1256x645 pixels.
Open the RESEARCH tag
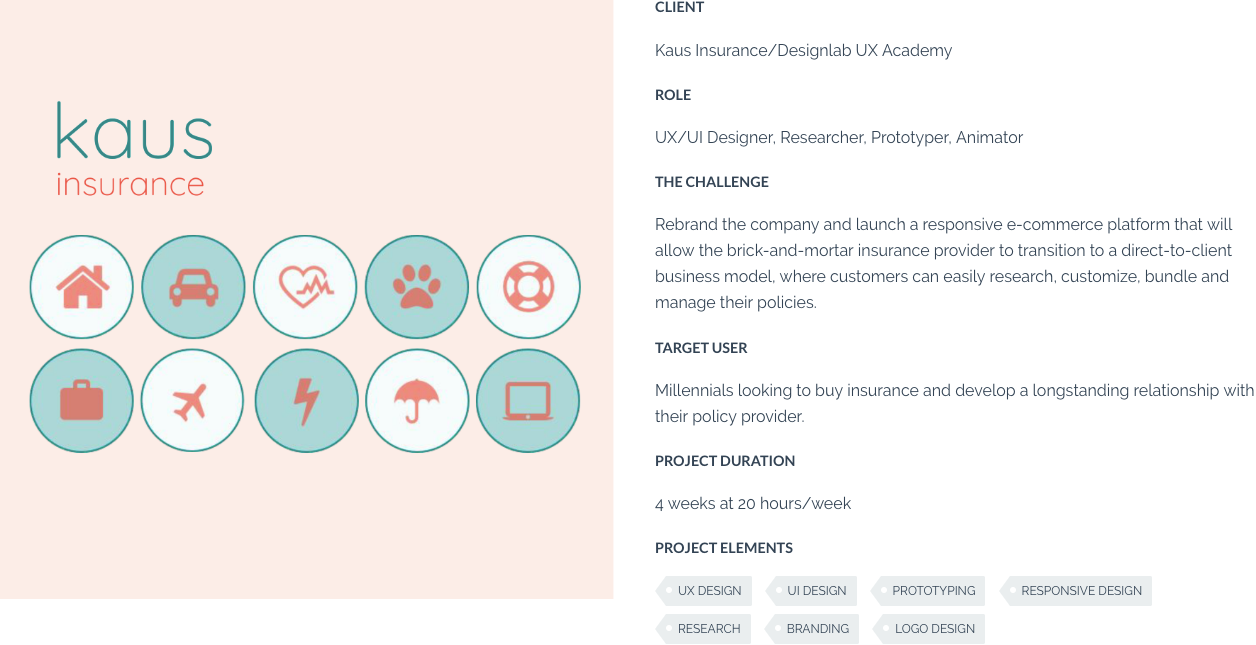pos(703,629)
